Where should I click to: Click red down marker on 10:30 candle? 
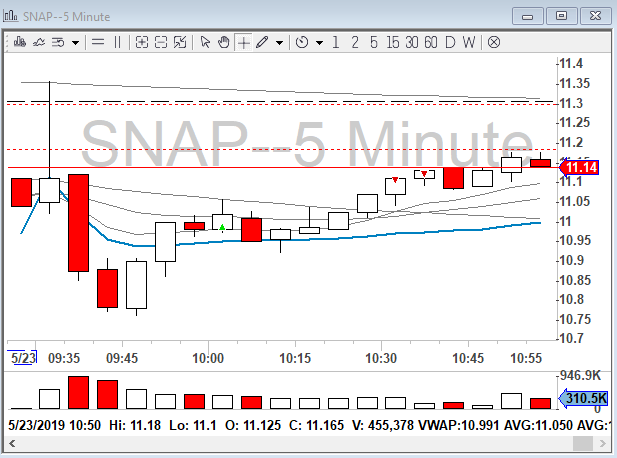tap(395, 180)
